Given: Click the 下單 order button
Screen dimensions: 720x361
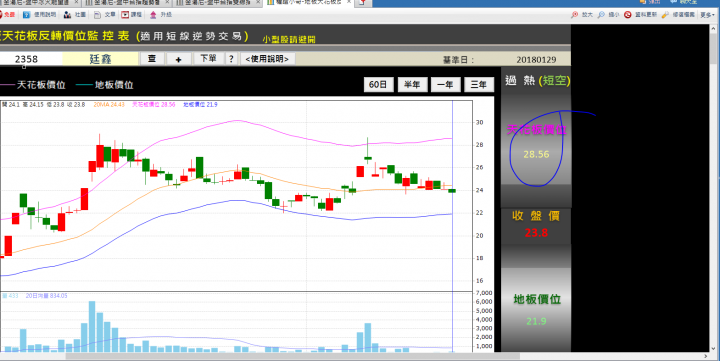Looking at the screenshot, I should click(x=208, y=59).
